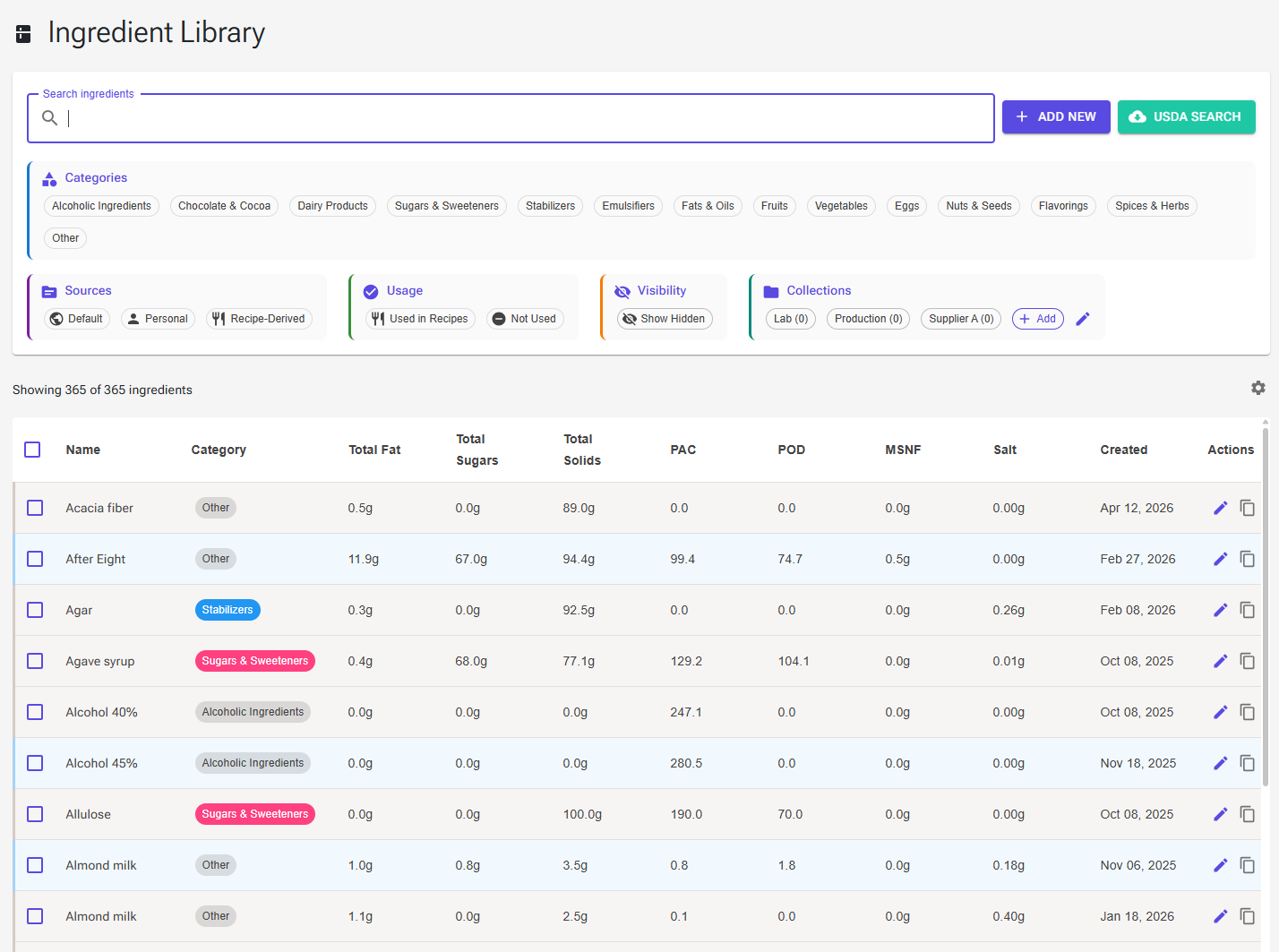The height and width of the screenshot is (952, 1279).
Task: Click the edit pencil for Acacia fiber
Action: [1220, 508]
